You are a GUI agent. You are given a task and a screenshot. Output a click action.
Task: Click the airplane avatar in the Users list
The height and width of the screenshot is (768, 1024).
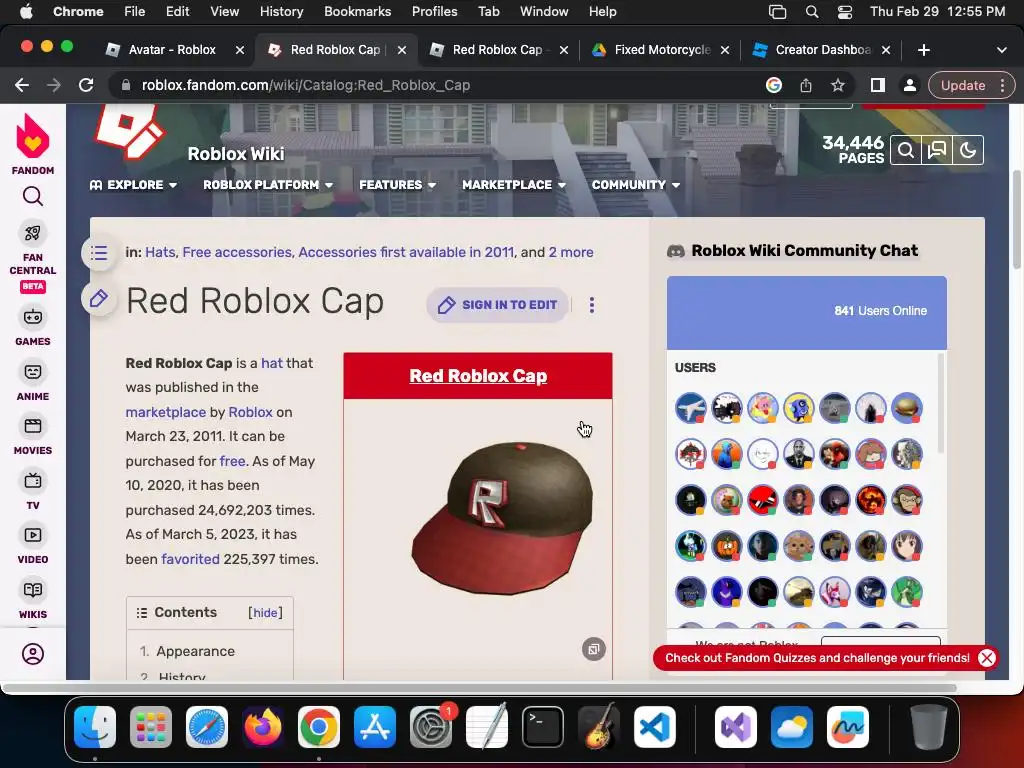coord(691,408)
